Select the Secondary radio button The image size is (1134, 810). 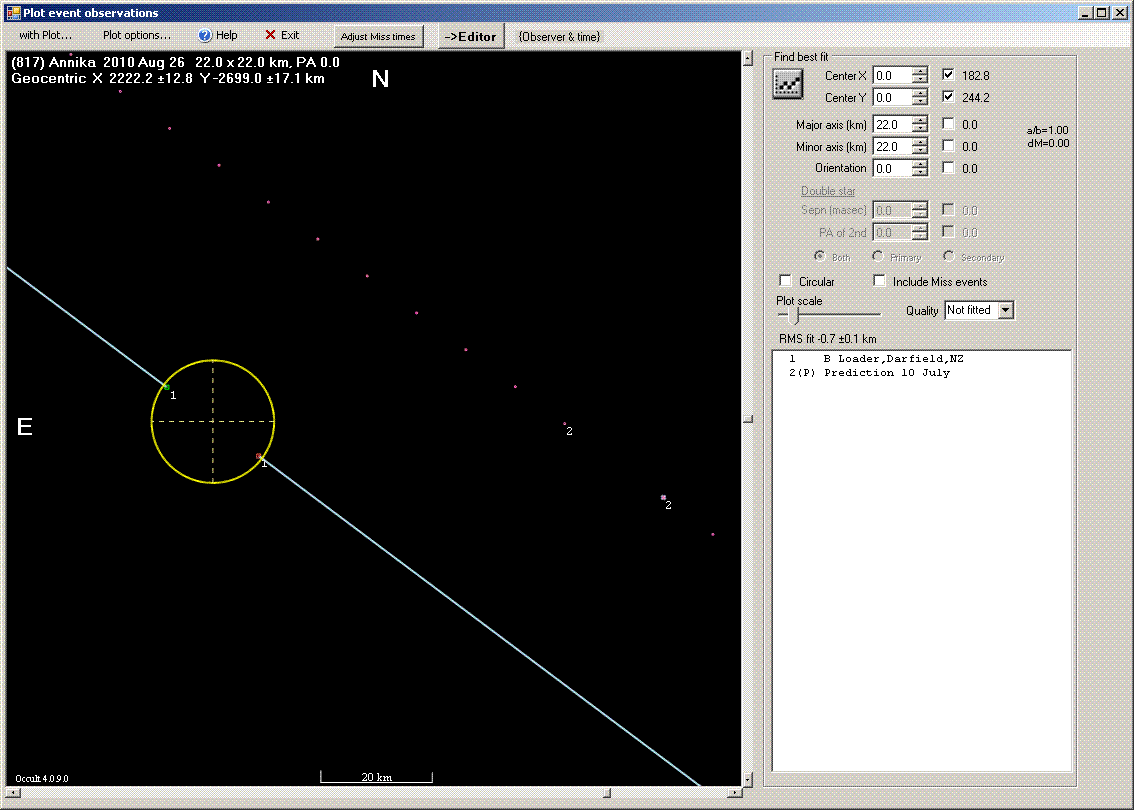point(948,256)
